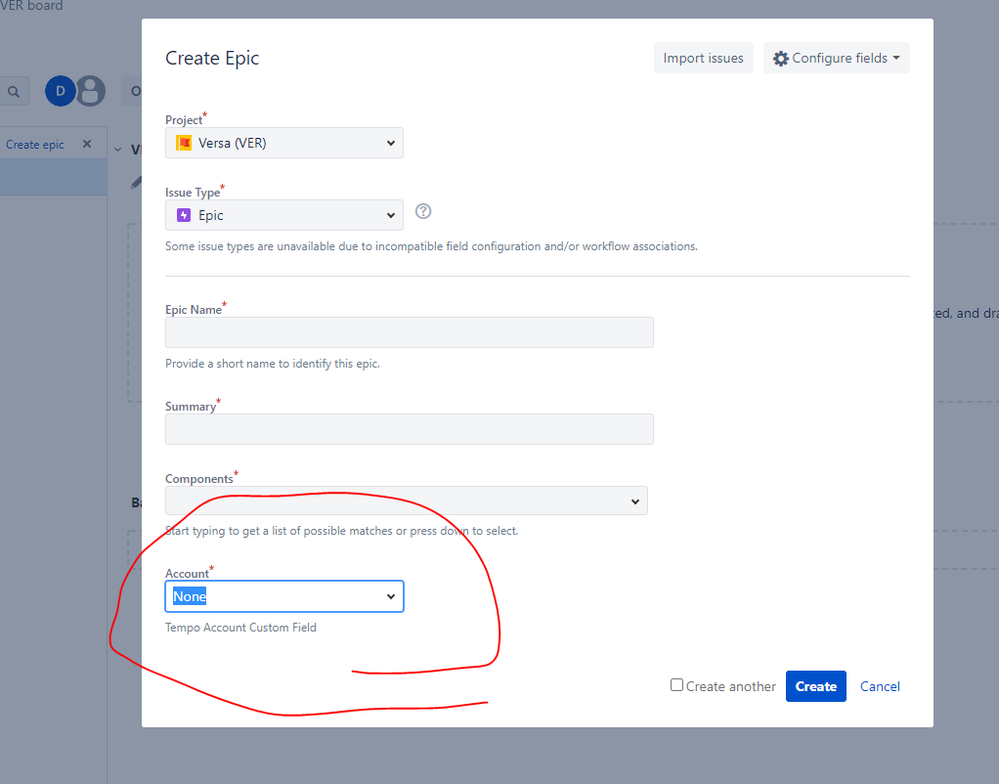Click the Project label
The width and height of the screenshot is (999, 784).
[x=183, y=120]
